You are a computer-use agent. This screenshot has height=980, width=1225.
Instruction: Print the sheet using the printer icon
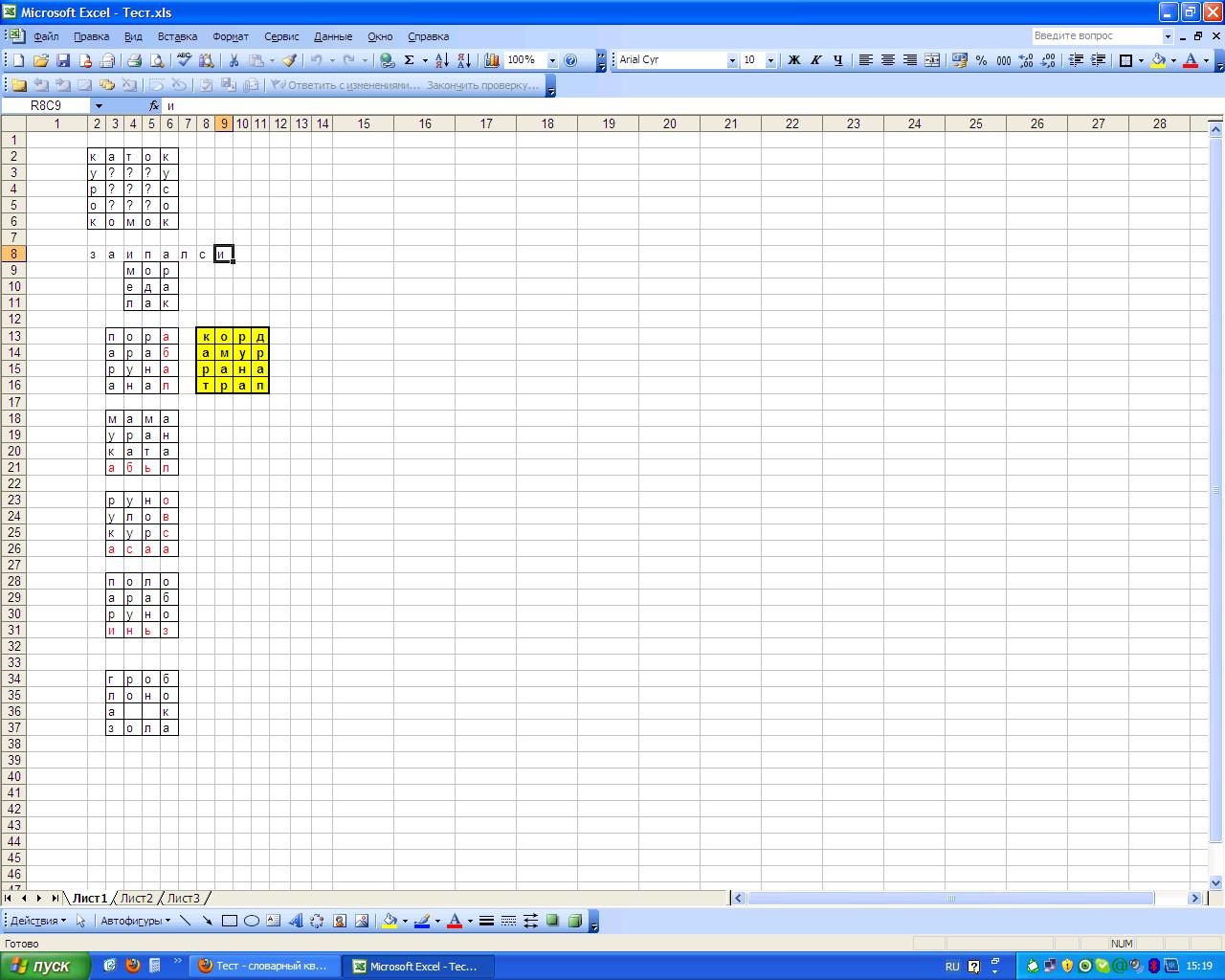[134, 60]
